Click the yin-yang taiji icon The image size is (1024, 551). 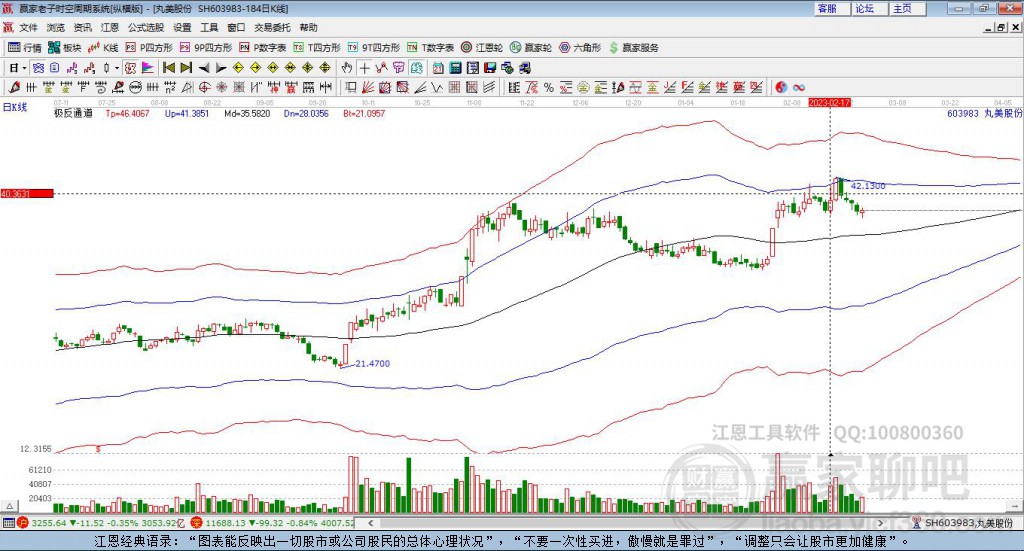click(782, 87)
